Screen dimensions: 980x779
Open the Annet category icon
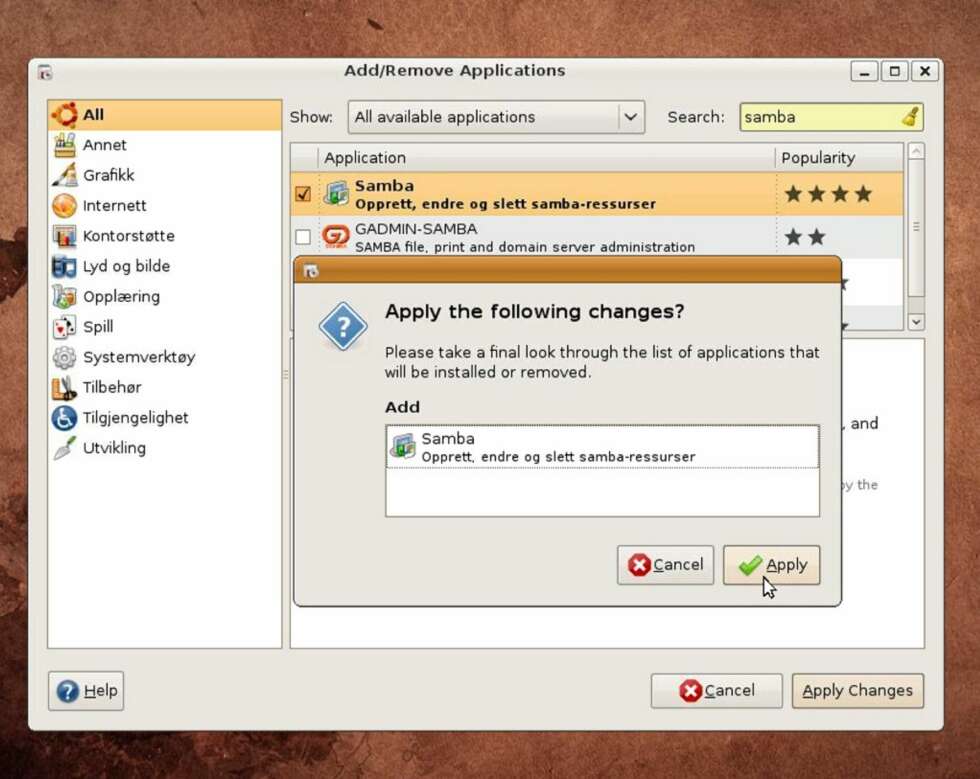tap(64, 145)
